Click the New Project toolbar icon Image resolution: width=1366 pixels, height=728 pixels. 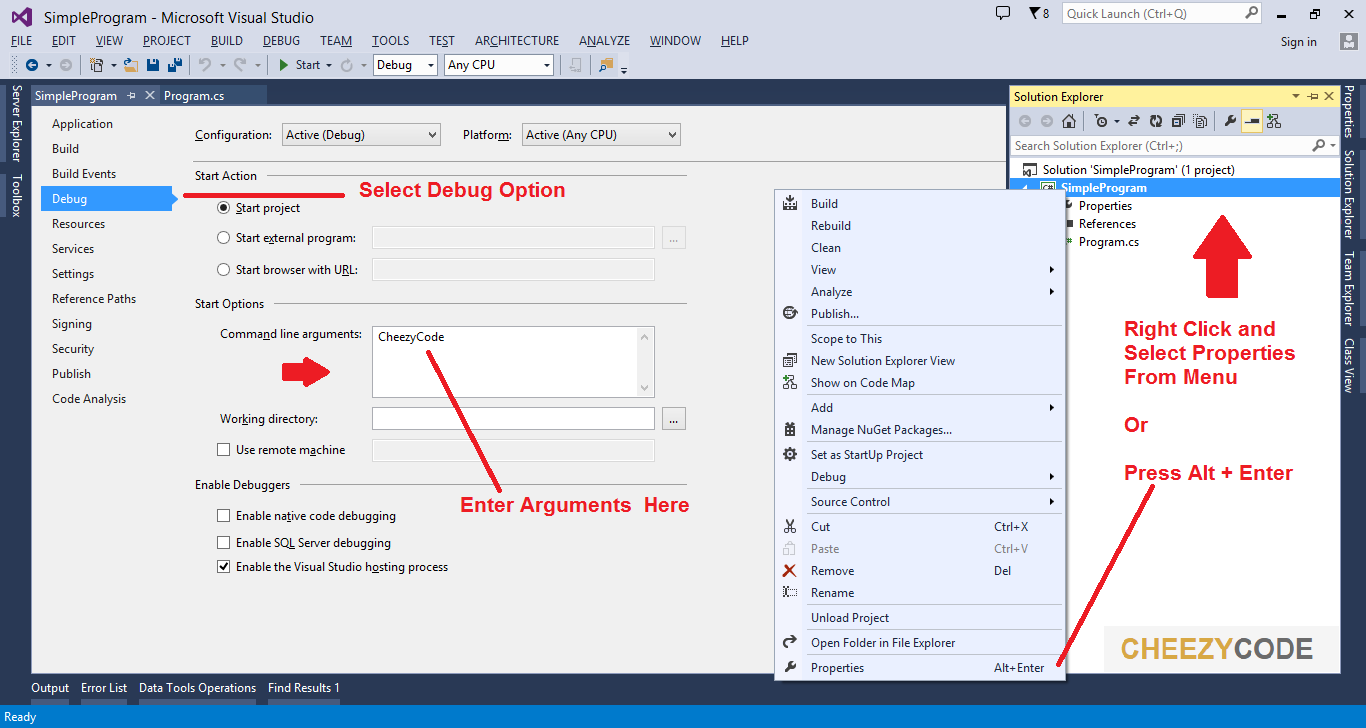click(96, 65)
